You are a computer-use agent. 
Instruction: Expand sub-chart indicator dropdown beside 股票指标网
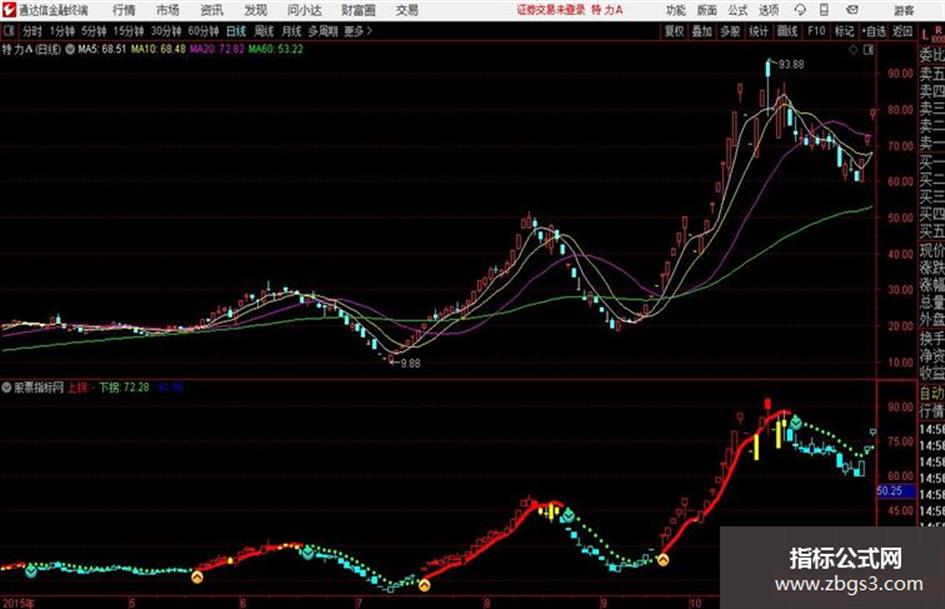(x=6, y=388)
